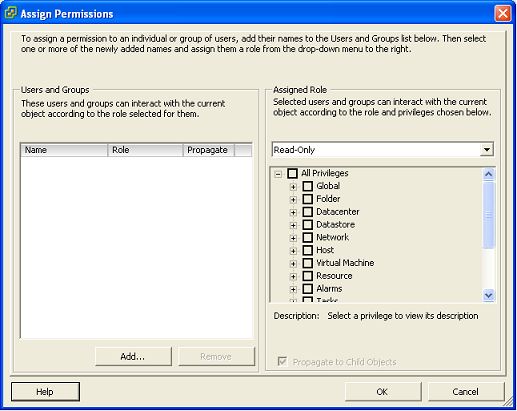The width and height of the screenshot is (517, 411).
Task: Confirm with the OK button
Action: [x=383, y=392]
